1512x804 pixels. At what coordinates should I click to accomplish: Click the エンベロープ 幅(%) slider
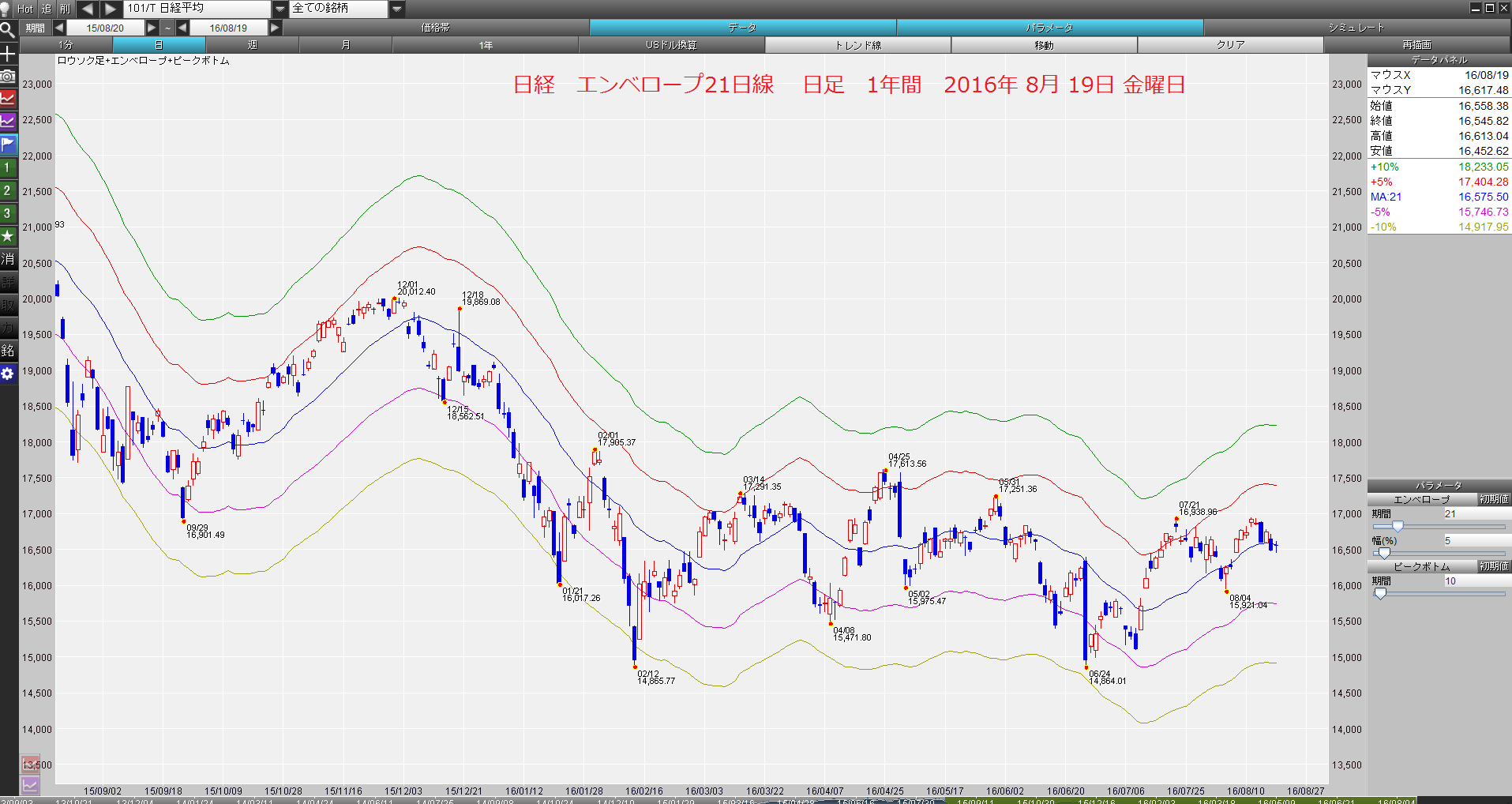[1439, 553]
